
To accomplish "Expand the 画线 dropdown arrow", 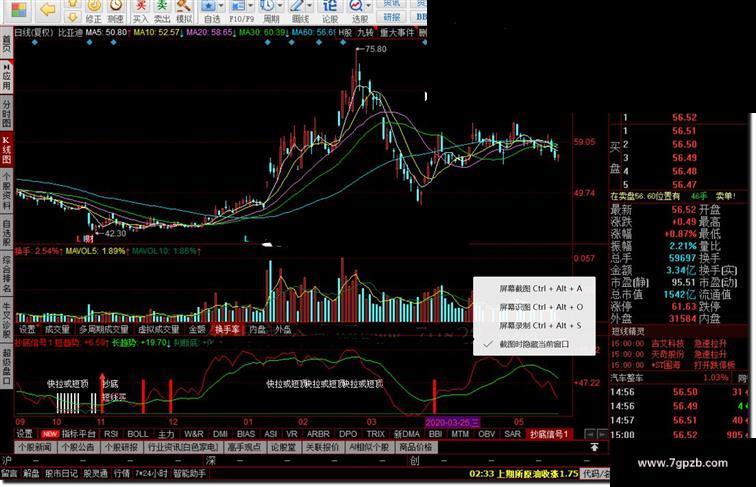I will click(310, 6).
